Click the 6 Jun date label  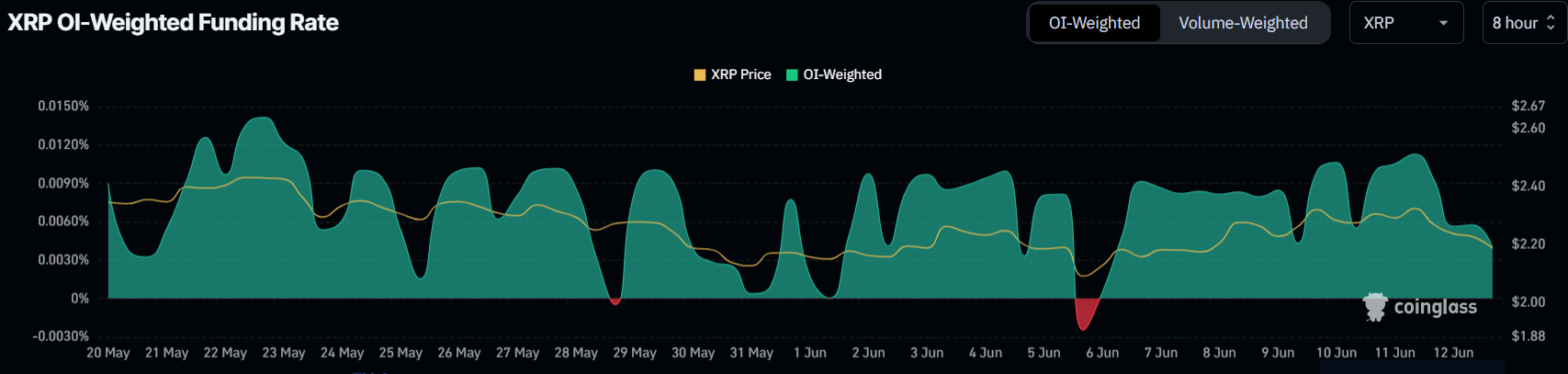[x=1102, y=353]
